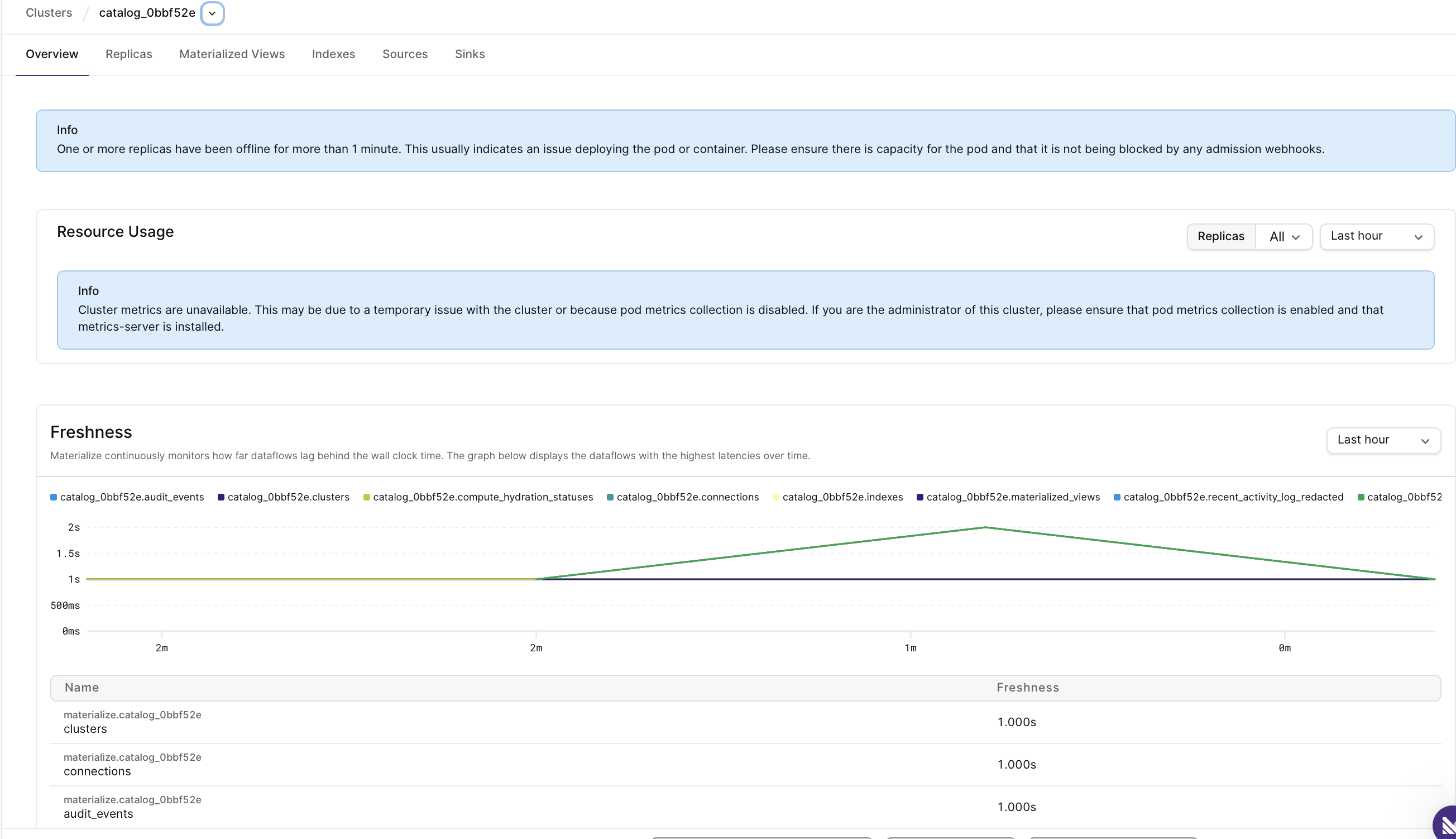Open the Materialized Views tab
Image resolution: width=1456 pixels, height=839 pixels.
pyautogui.click(x=232, y=54)
